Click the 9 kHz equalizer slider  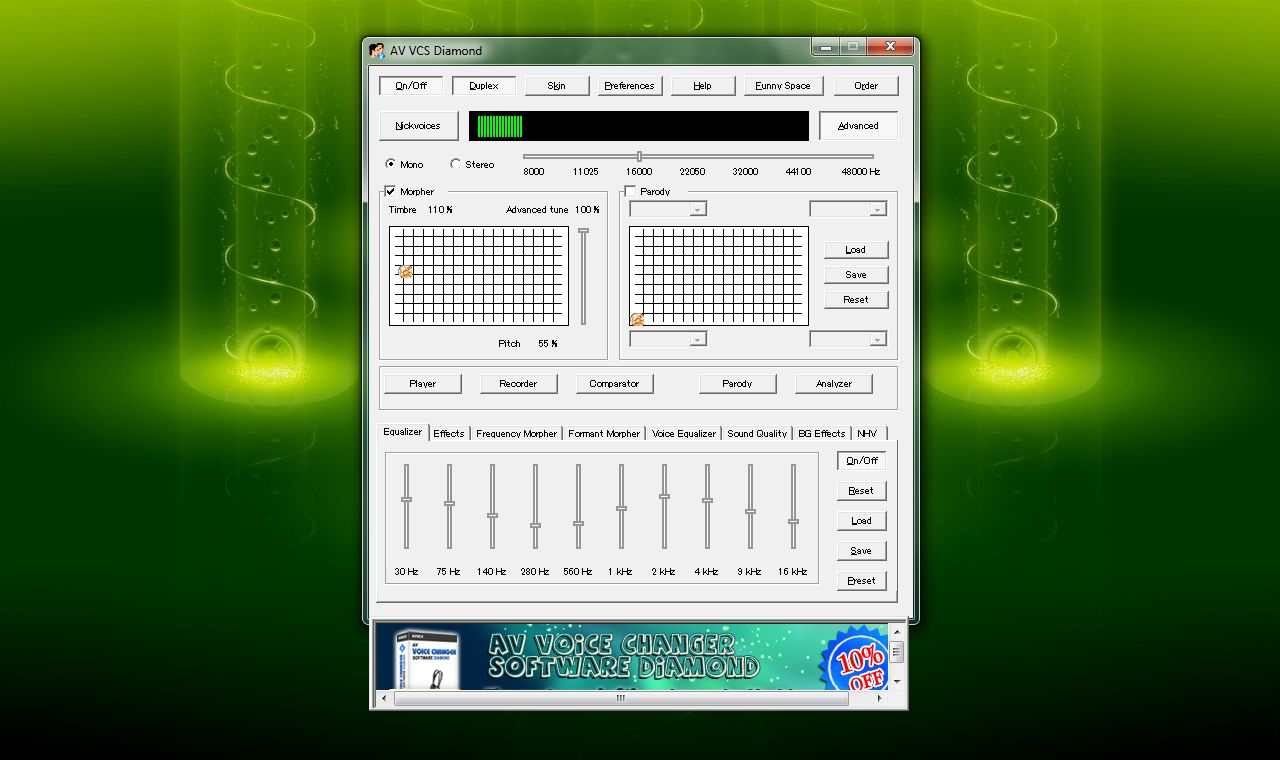[x=750, y=506]
